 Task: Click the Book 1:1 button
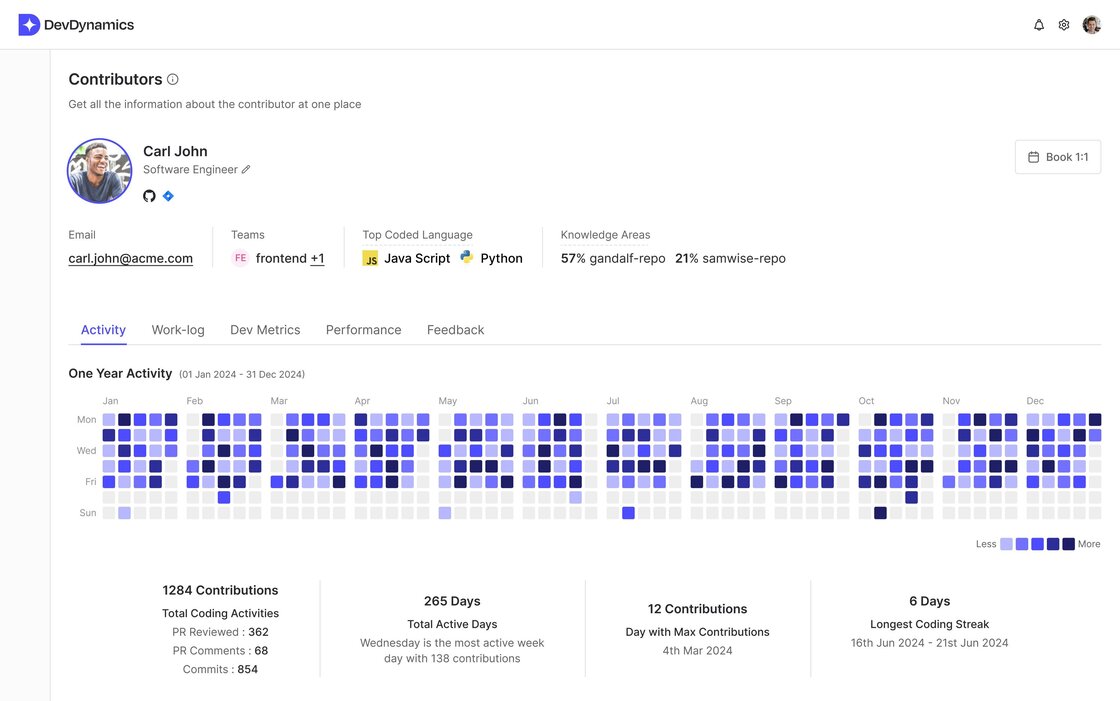pyautogui.click(x=1058, y=157)
